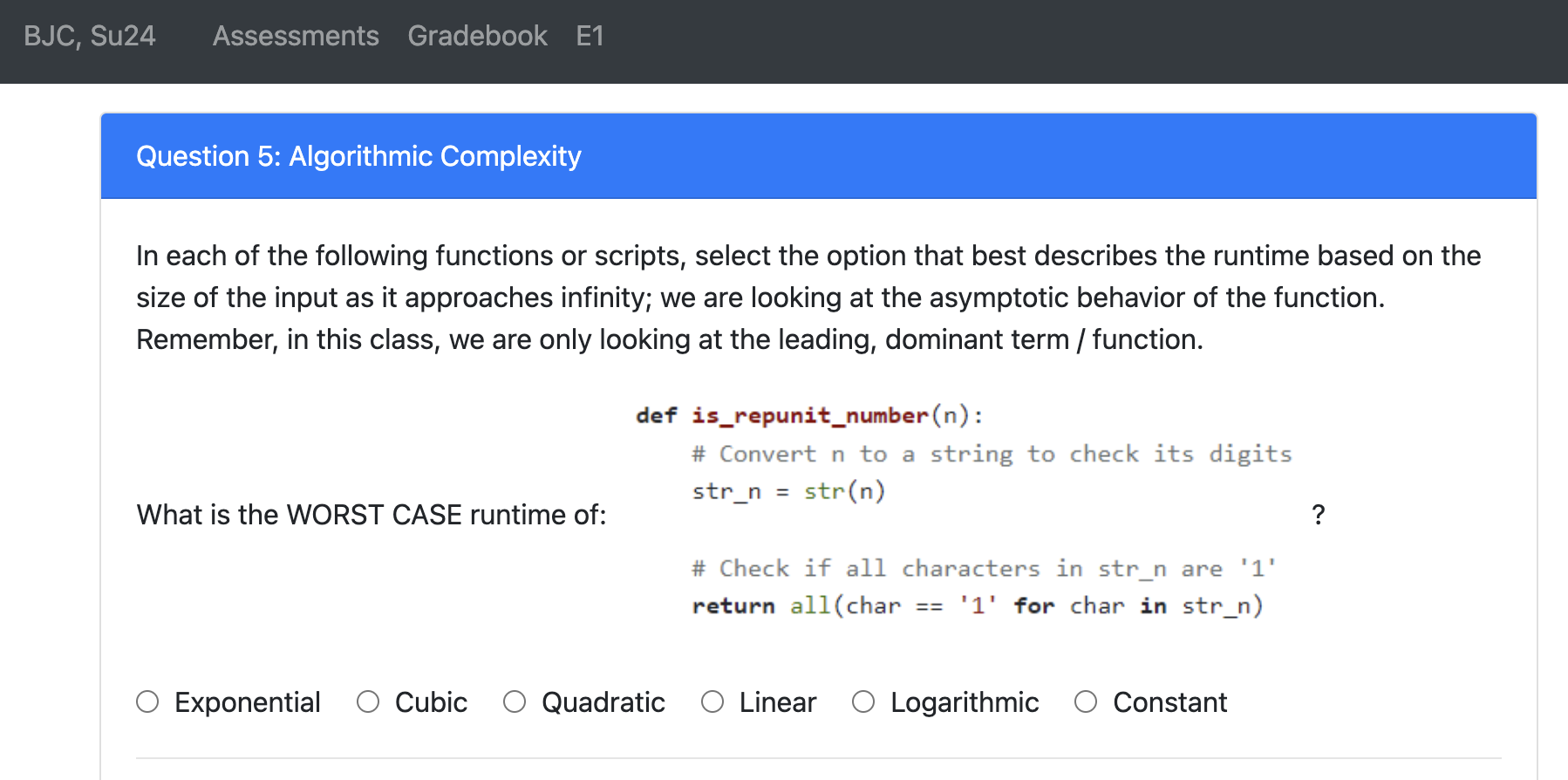Choose the Constant runtime option

(x=1086, y=701)
